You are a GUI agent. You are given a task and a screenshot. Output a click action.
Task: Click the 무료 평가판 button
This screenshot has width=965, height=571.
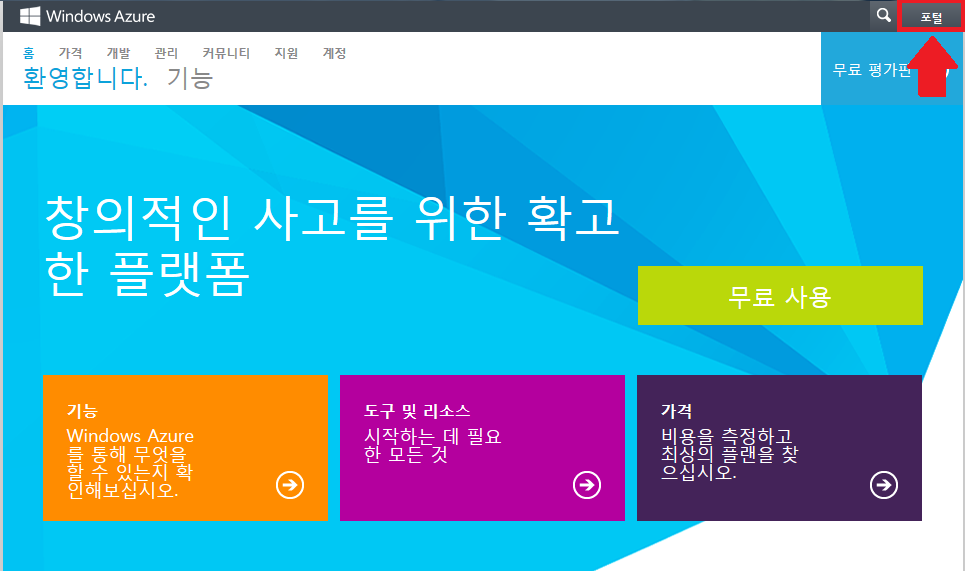[x=893, y=69]
